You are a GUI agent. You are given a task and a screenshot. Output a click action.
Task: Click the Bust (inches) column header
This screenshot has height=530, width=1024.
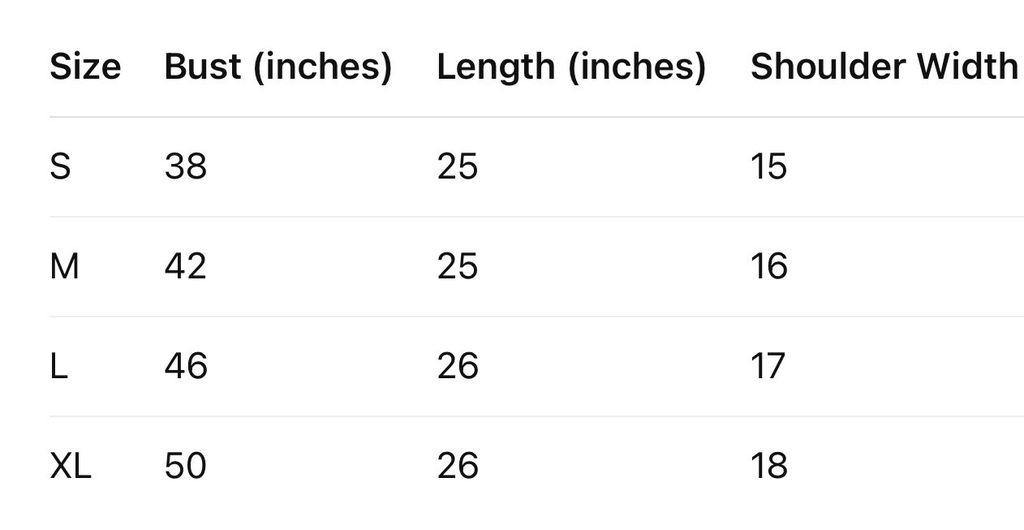click(277, 67)
